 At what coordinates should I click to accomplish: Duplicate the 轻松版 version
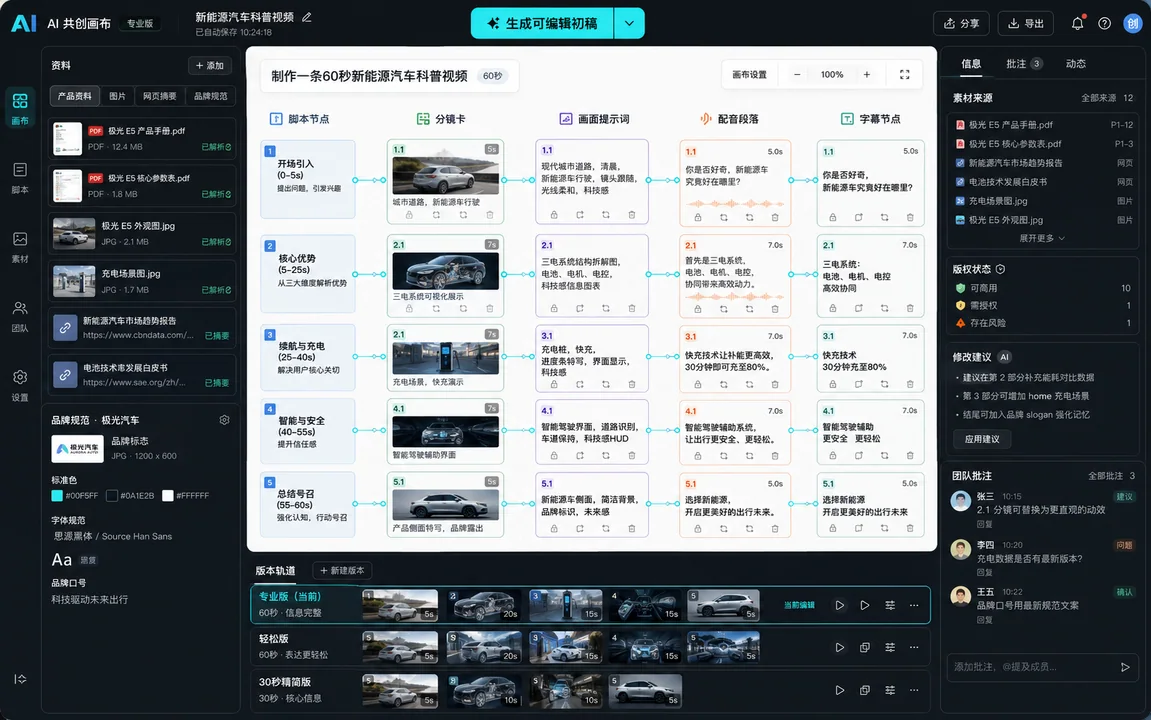click(865, 647)
